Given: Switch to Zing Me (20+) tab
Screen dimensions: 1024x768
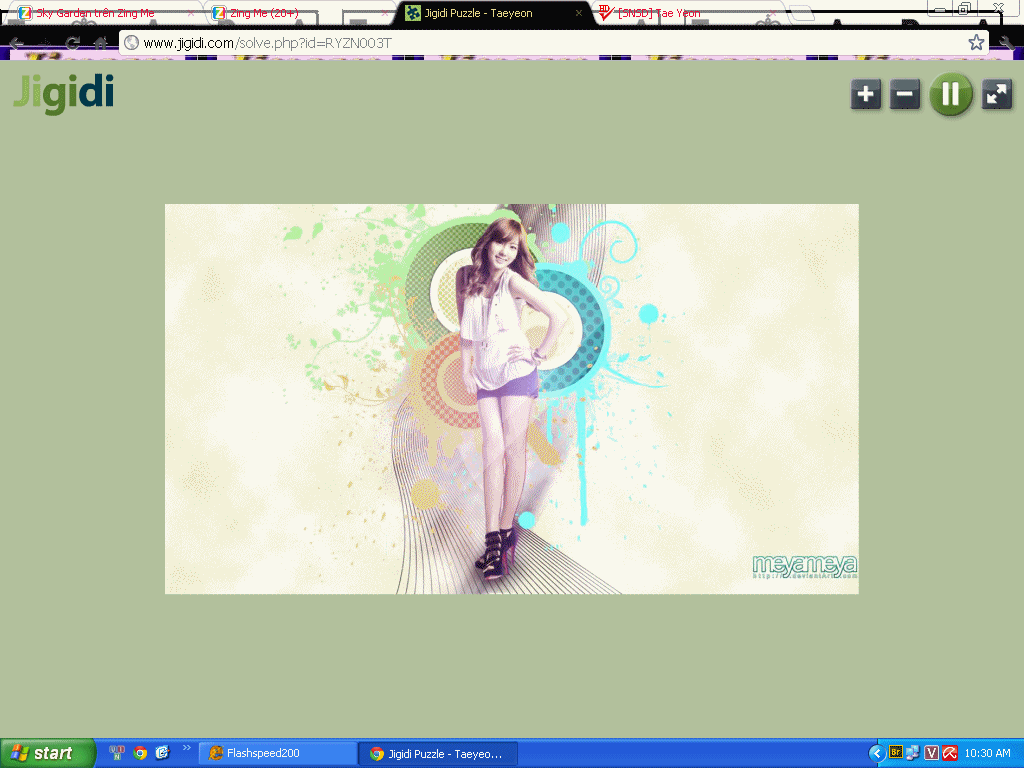Looking at the screenshot, I should 264,13.
